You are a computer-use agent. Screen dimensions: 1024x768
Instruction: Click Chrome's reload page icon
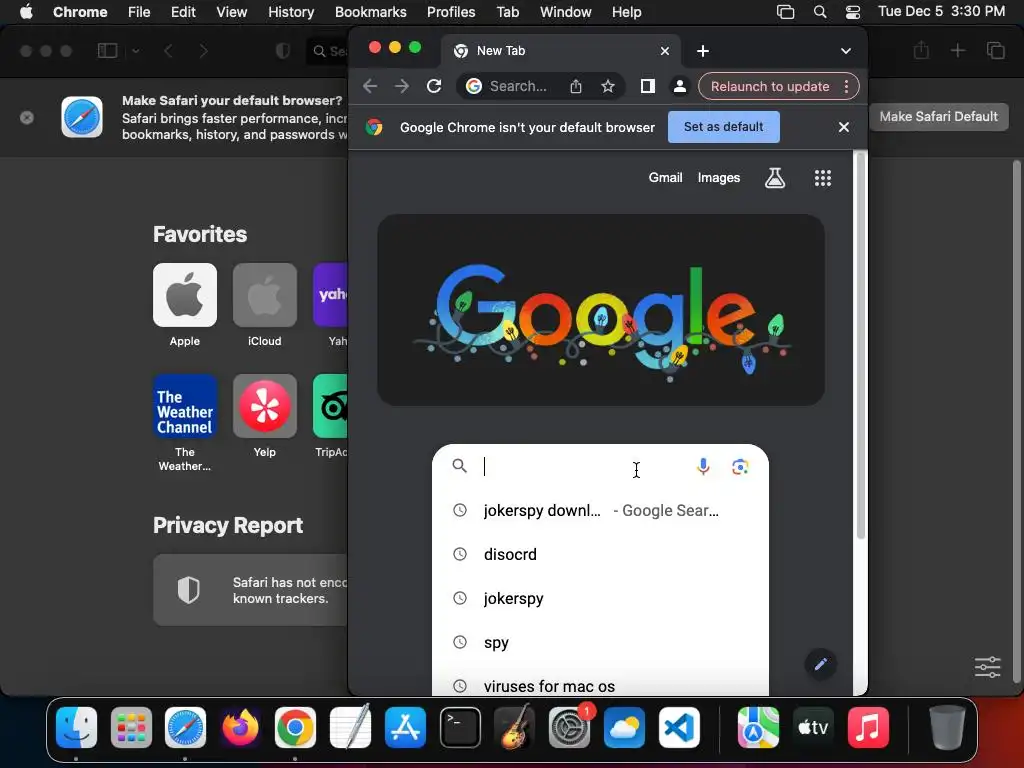tap(434, 86)
